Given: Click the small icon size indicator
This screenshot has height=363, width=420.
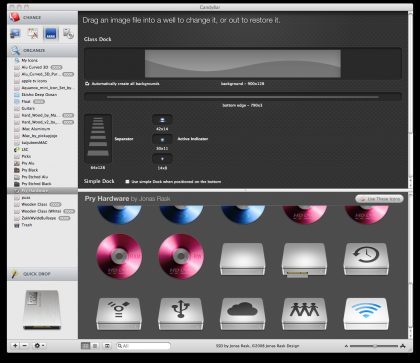Looking at the screenshot, I should pyautogui.click(x=346, y=346).
